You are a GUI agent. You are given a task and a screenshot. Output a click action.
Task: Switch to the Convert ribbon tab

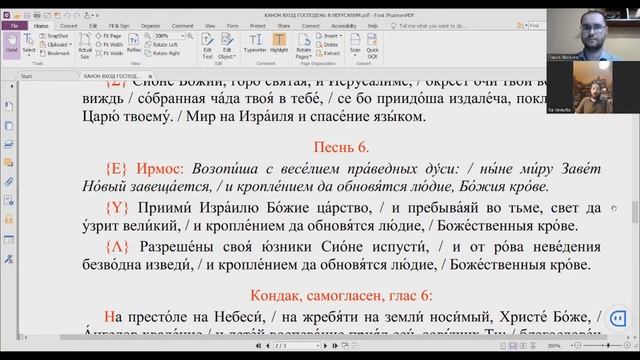click(x=69, y=26)
